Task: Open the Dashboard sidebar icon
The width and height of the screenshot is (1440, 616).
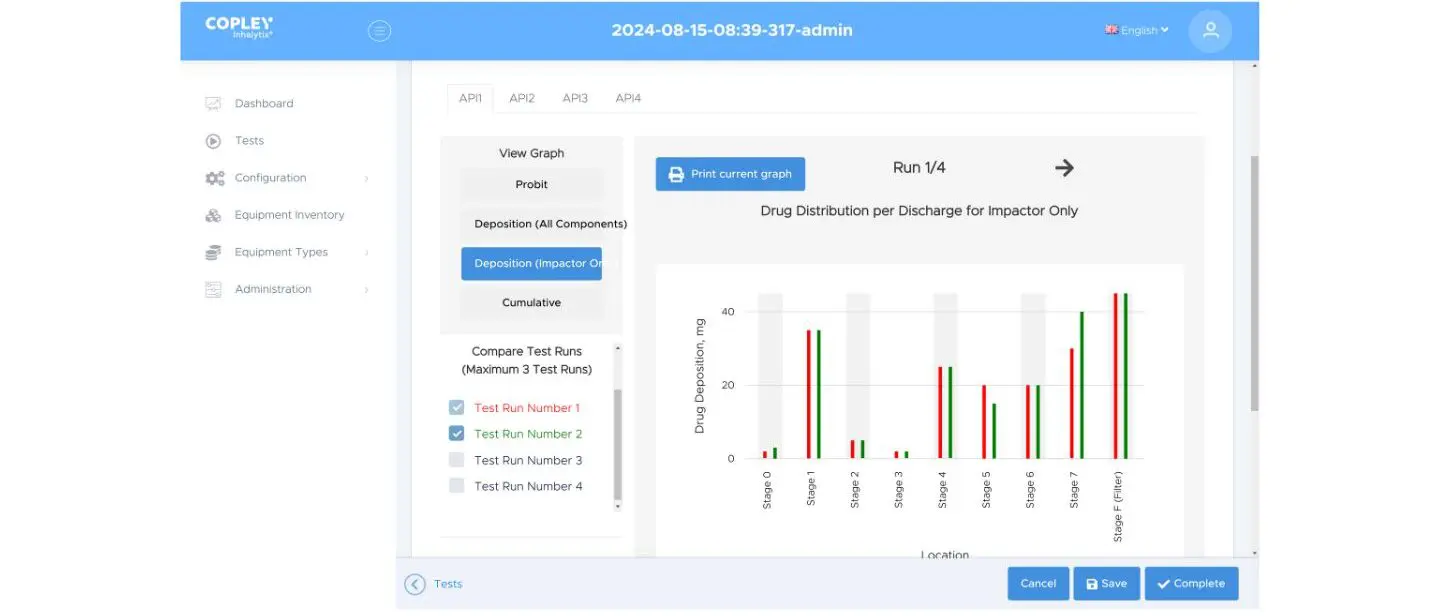Action: [213, 103]
